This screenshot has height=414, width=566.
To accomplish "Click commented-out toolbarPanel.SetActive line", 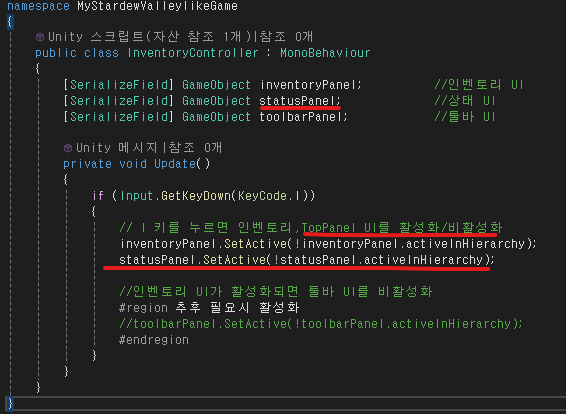I will pos(321,323).
